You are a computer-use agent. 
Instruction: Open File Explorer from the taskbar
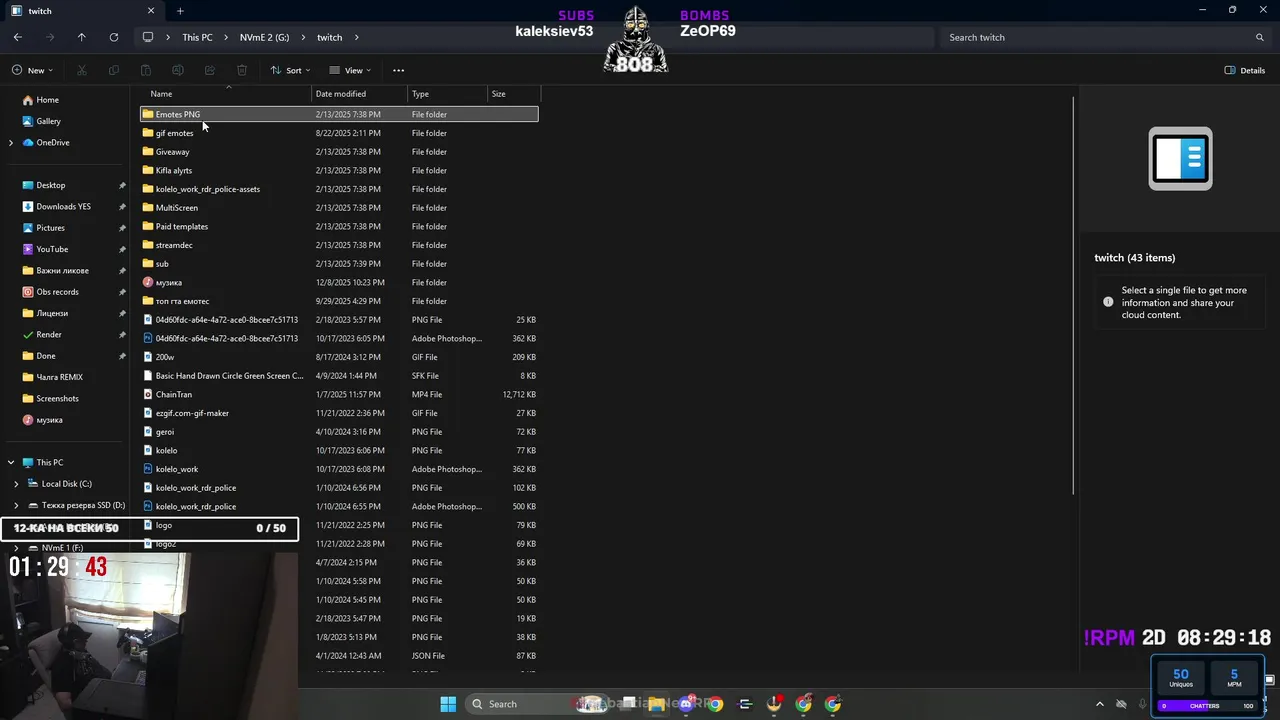(656, 704)
